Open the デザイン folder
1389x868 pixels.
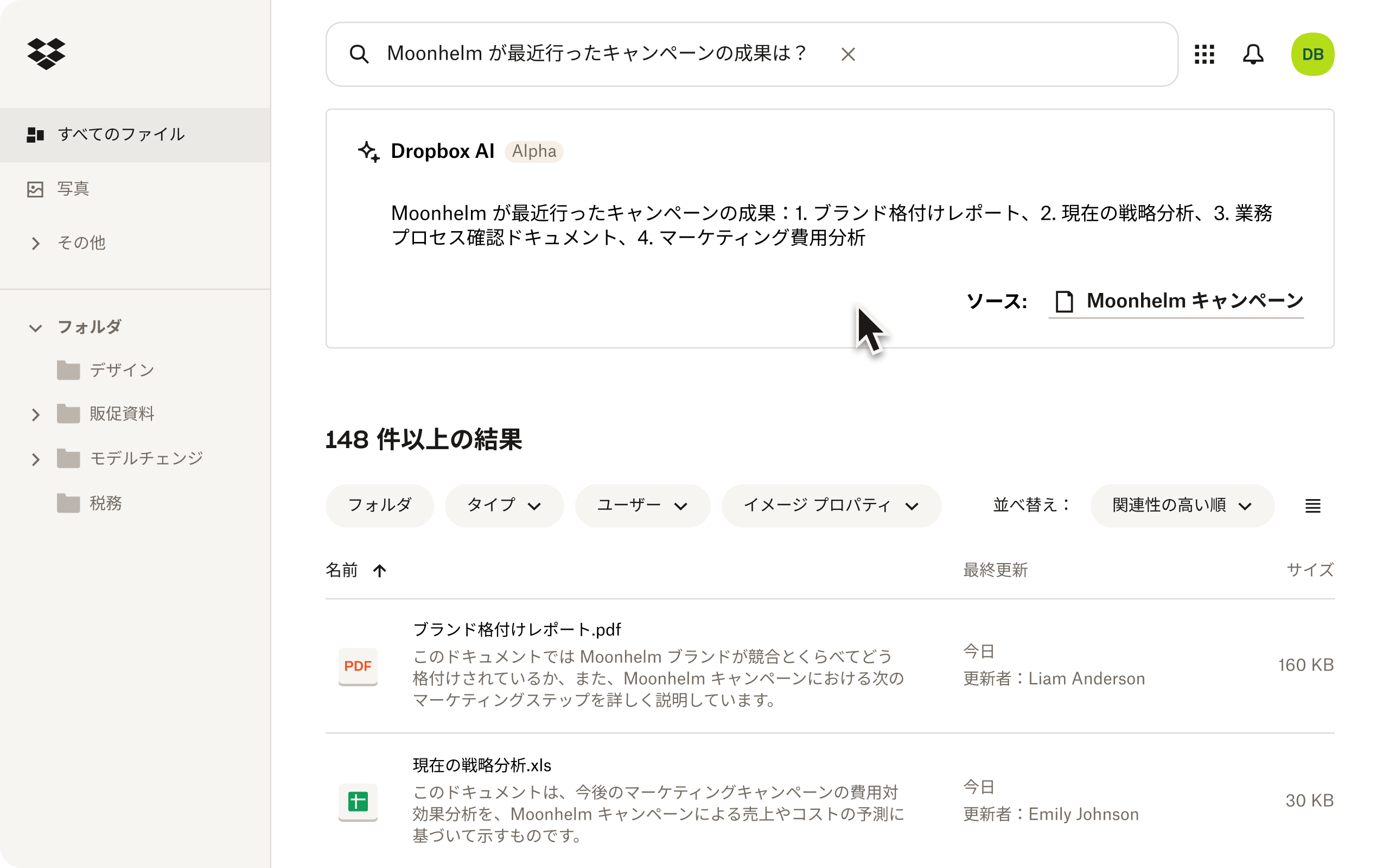[122, 371]
